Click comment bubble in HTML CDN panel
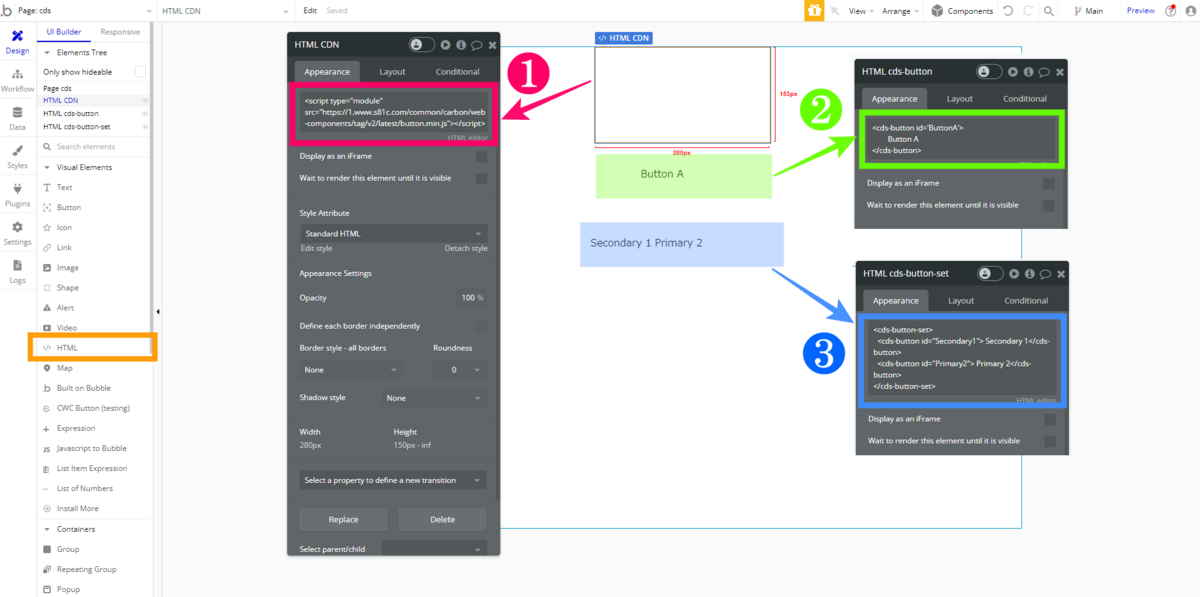1200x597 pixels. (476, 45)
